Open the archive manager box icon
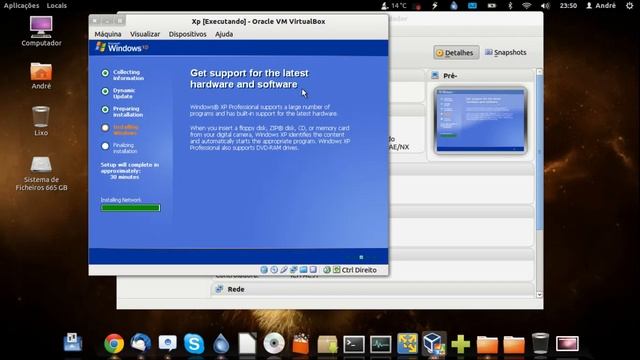Screen dimensions: 640x360 [x=327, y=344]
